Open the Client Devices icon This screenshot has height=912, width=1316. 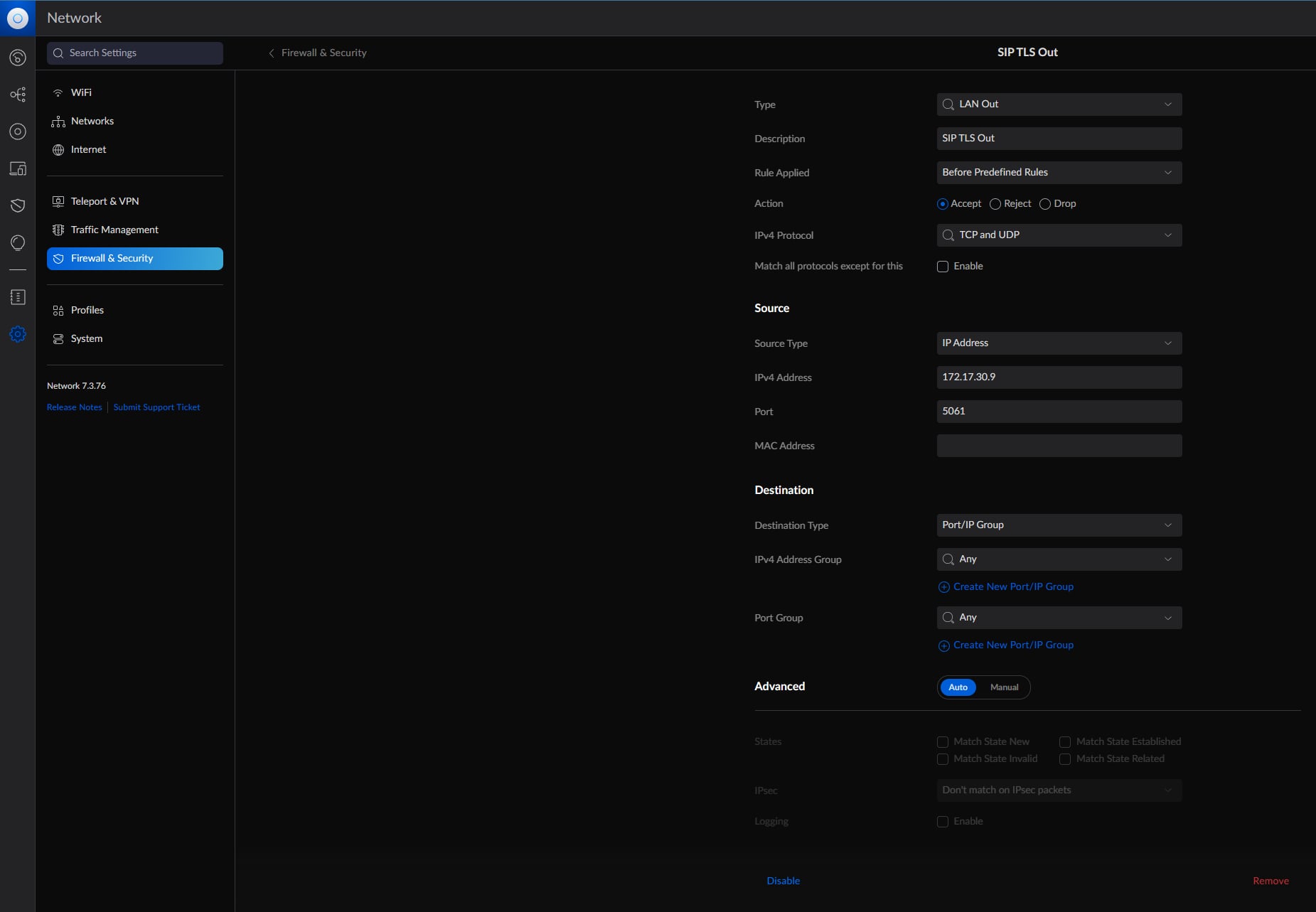click(x=18, y=168)
